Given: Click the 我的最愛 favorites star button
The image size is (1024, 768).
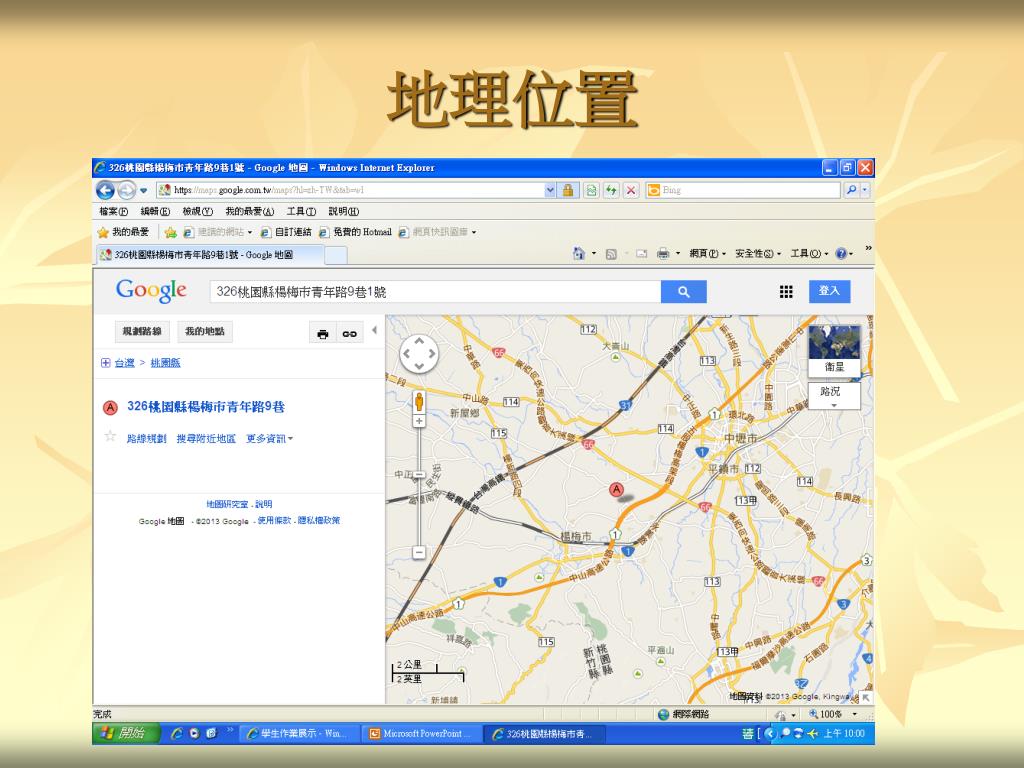Looking at the screenshot, I should point(123,232).
